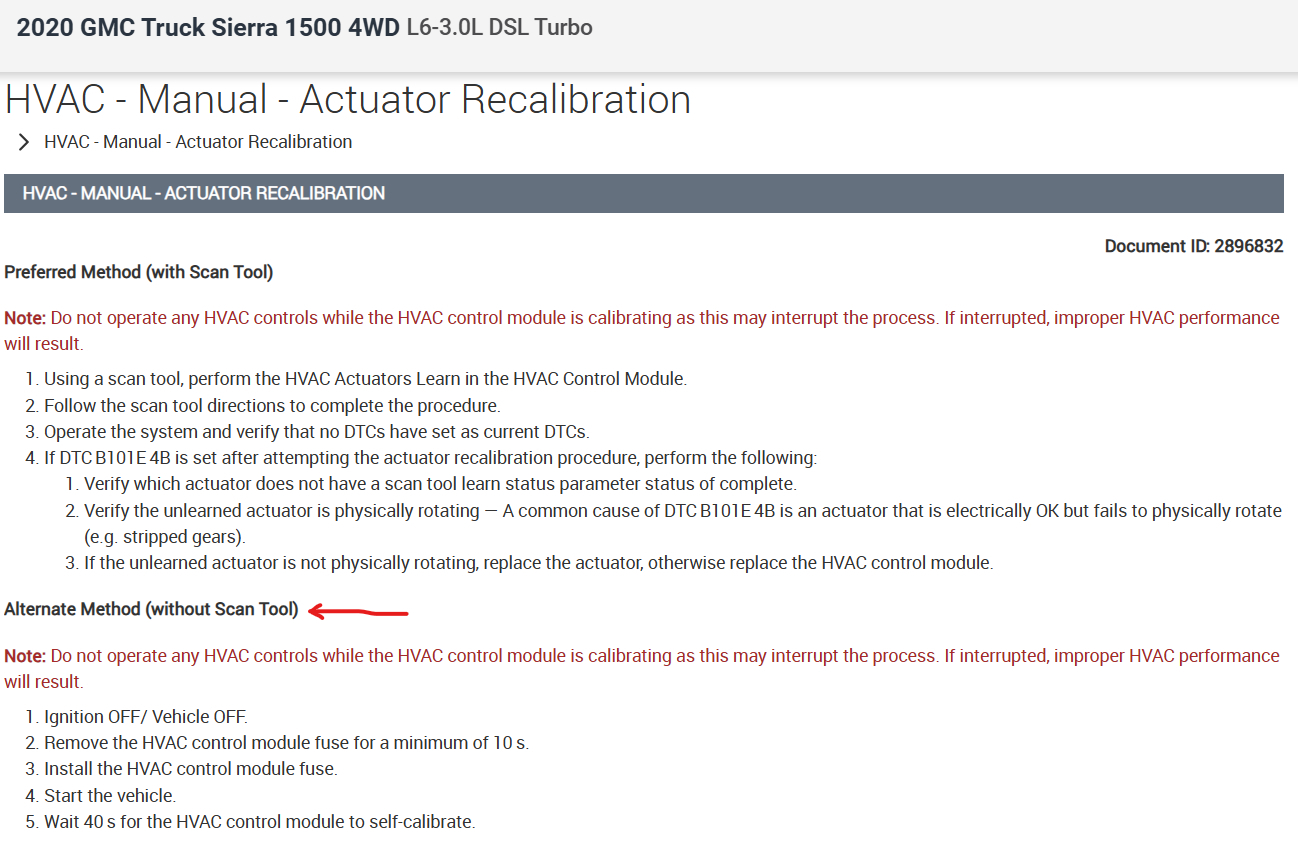The height and width of the screenshot is (857, 1298).
Task: Click step 'Ignition OFF/ Vehicle OFF.'
Action: coord(145,717)
